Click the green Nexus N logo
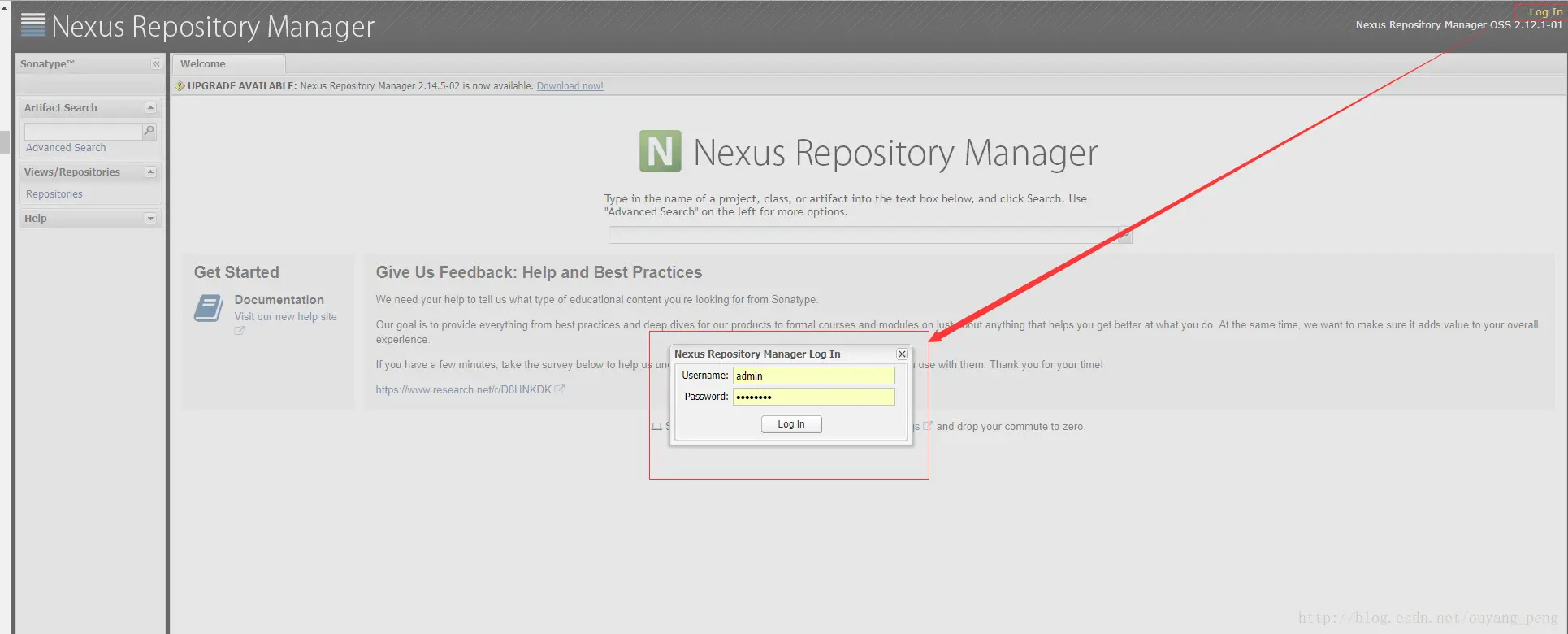Image resolution: width=1568 pixels, height=634 pixels. tap(660, 151)
